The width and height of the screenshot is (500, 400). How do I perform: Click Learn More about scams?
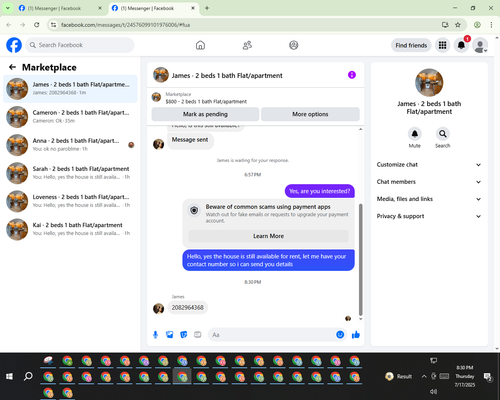268,236
